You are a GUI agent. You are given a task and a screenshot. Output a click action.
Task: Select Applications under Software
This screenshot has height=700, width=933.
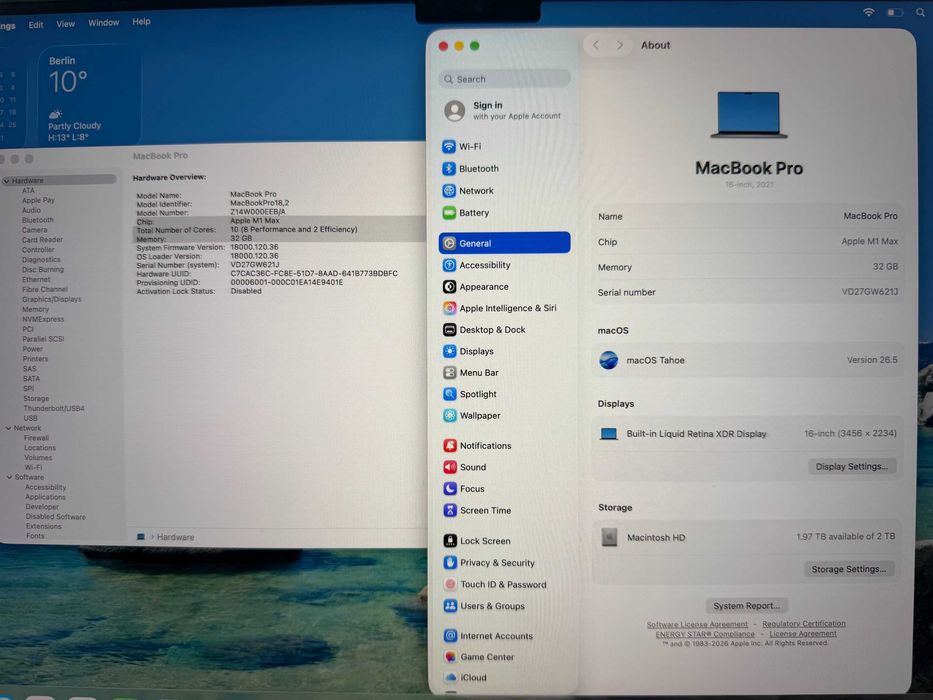[45, 497]
